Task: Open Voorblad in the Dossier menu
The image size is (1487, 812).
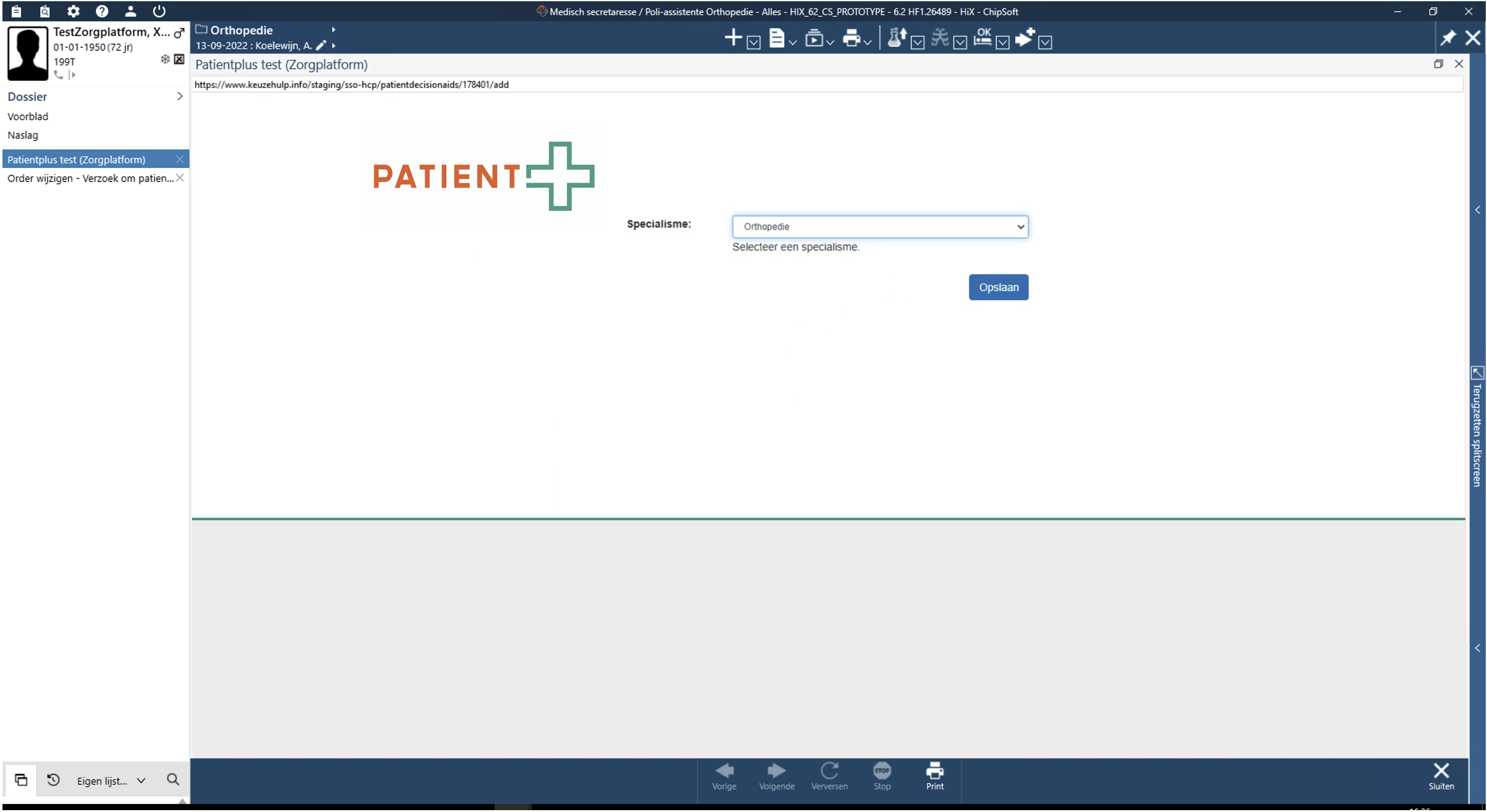Action: [x=28, y=116]
